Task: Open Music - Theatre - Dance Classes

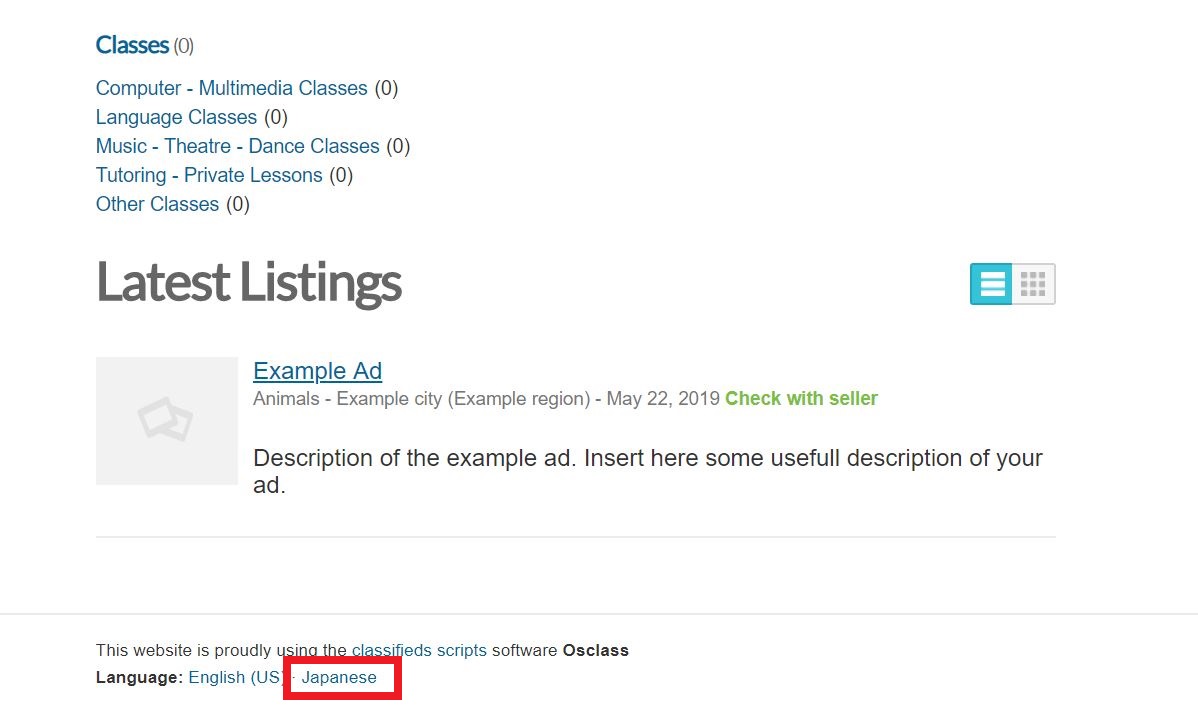Action: point(237,146)
